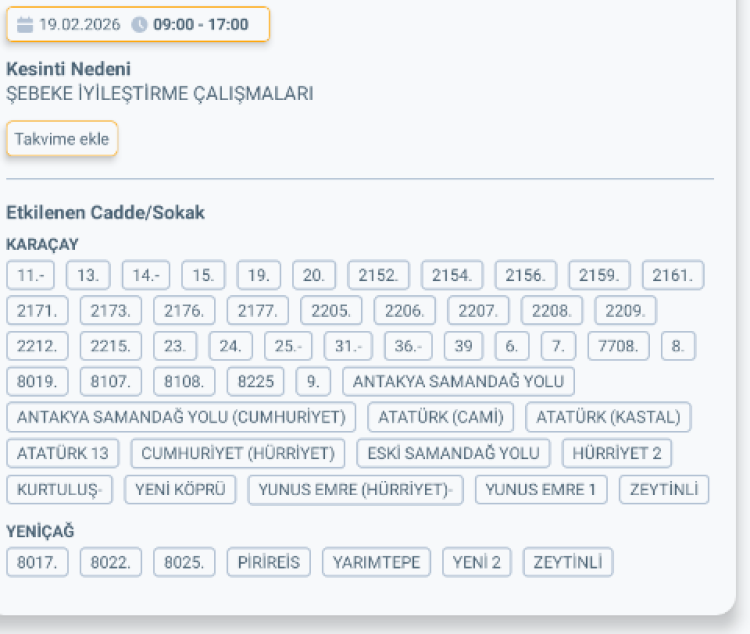The image size is (750, 634).
Task: Click the Kesinti Nedeni heading
Action: (68, 69)
